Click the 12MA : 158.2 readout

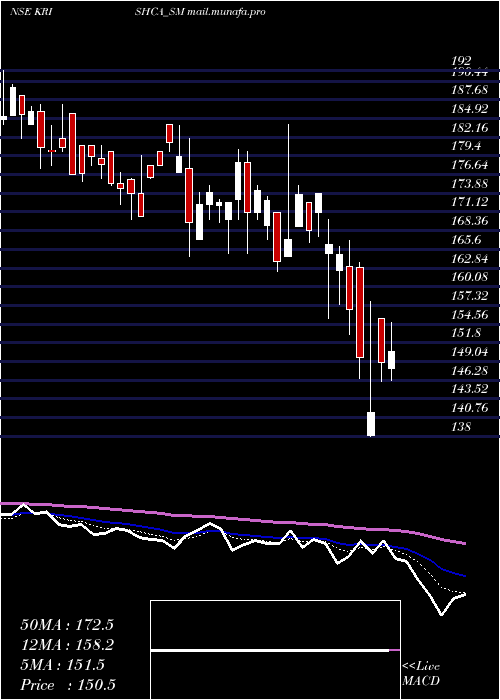tap(67, 645)
